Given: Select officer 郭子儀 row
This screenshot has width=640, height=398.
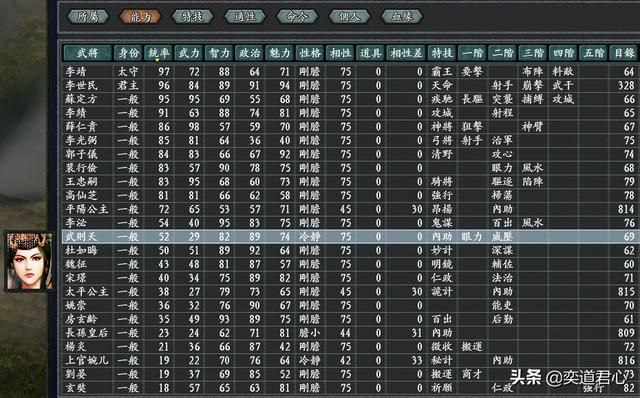Looking at the screenshot, I should pos(351,154).
